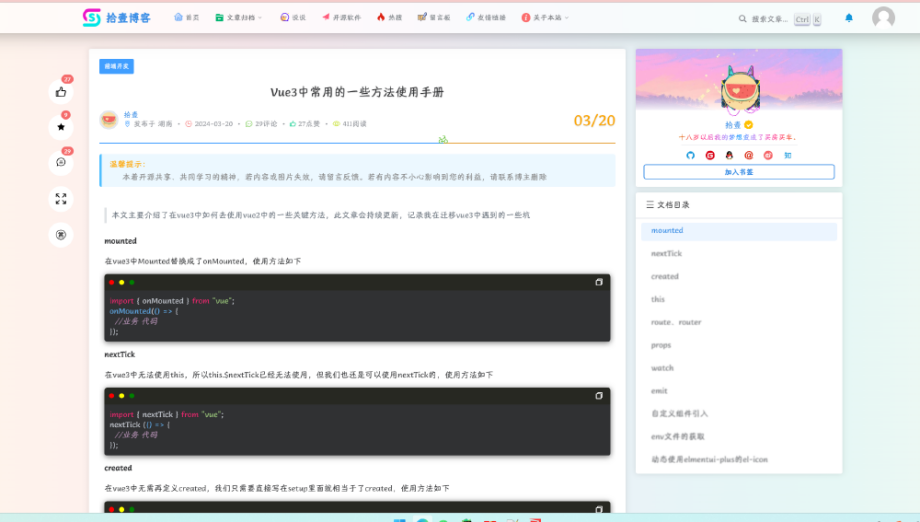Screen dimensions: 920x522
Task: Open the Weibo profile icon
Action: tap(768, 155)
